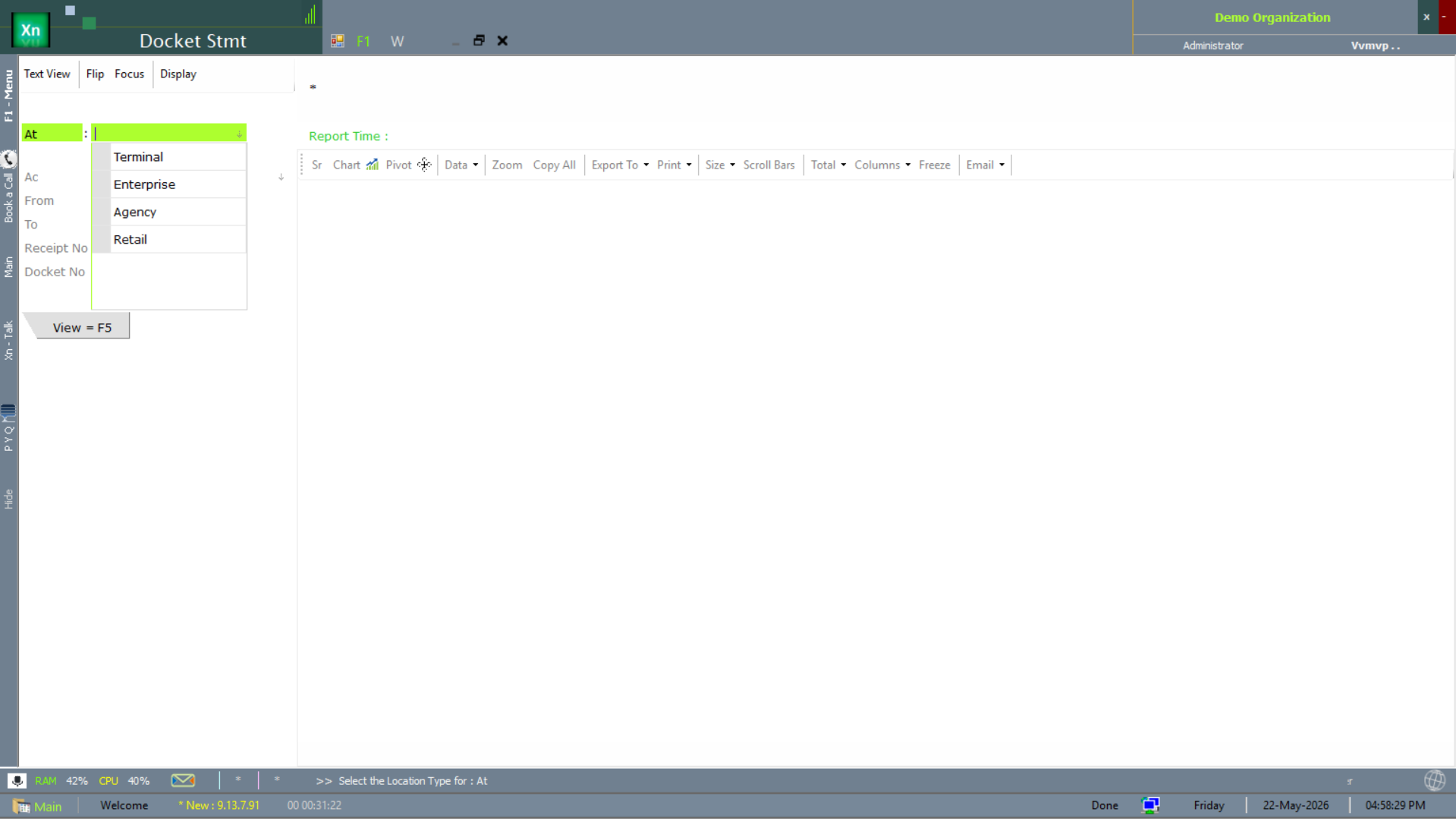Image resolution: width=1456 pixels, height=819 pixels.
Task: Click the 22-May-2026 date display
Action: (1296, 805)
